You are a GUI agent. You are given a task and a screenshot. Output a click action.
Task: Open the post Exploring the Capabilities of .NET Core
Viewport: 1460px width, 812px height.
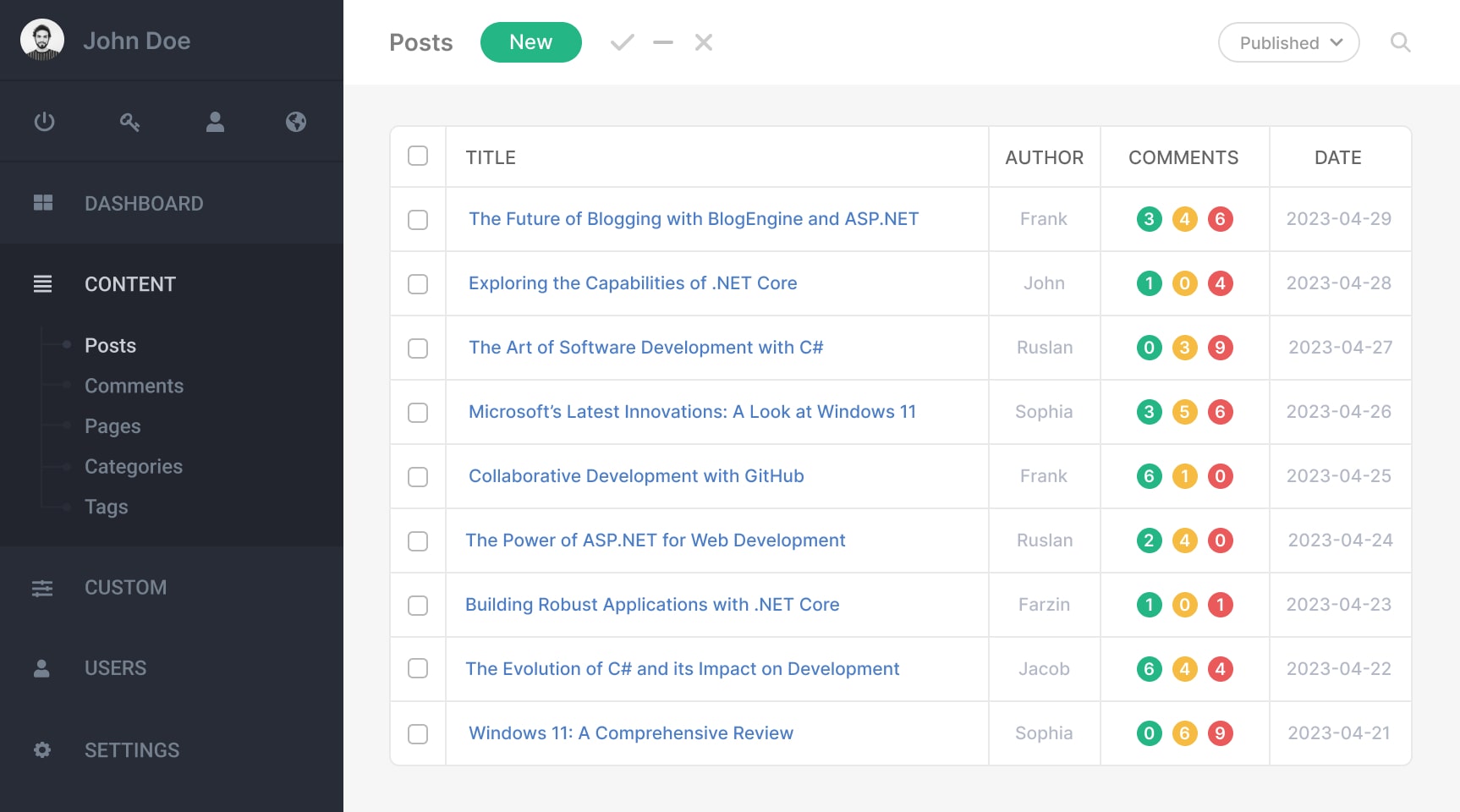click(633, 283)
